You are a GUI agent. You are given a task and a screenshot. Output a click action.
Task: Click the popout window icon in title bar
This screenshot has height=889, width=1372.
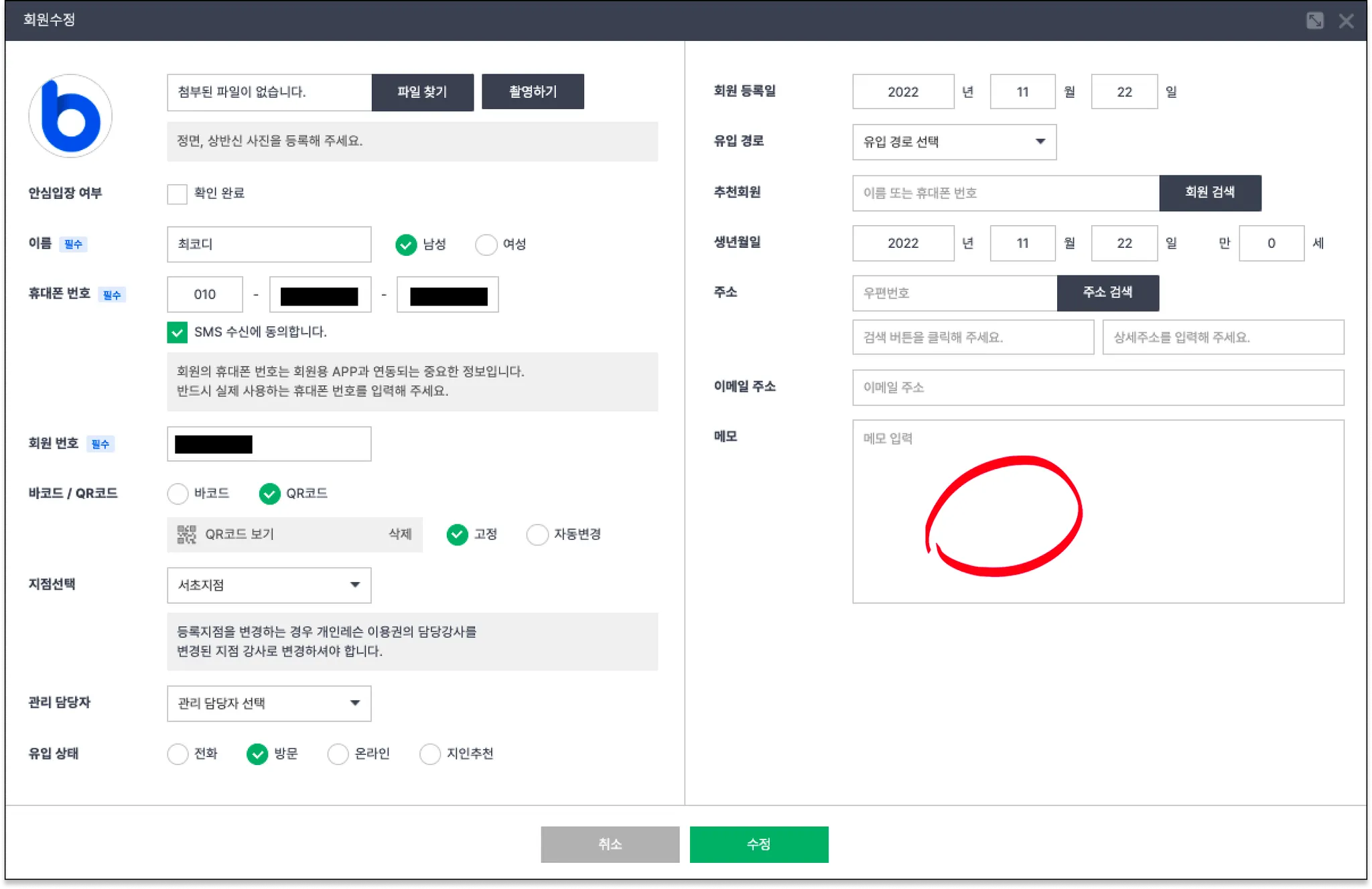(x=1314, y=21)
